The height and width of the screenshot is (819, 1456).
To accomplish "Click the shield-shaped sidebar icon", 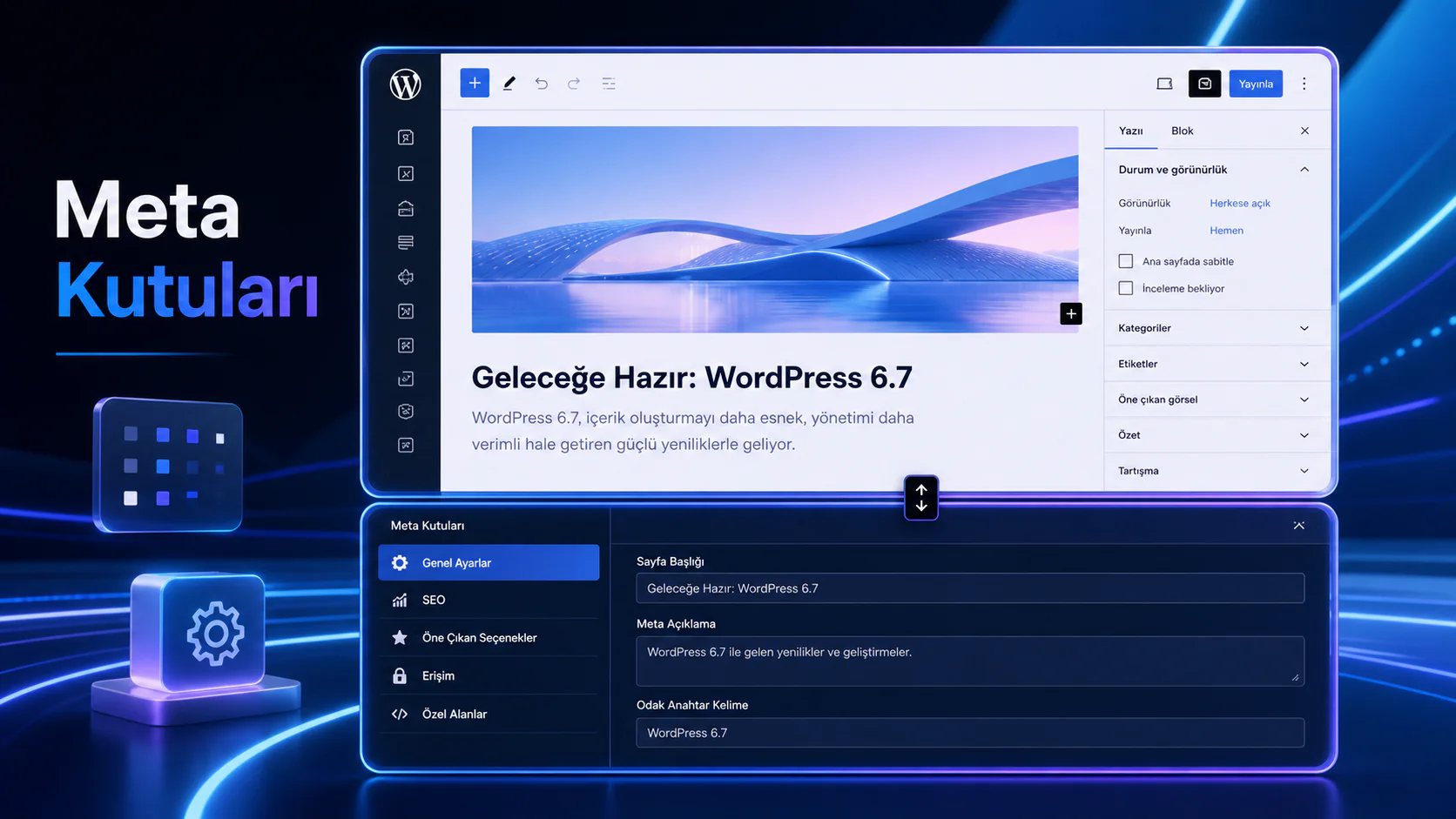I will [406, 412].
